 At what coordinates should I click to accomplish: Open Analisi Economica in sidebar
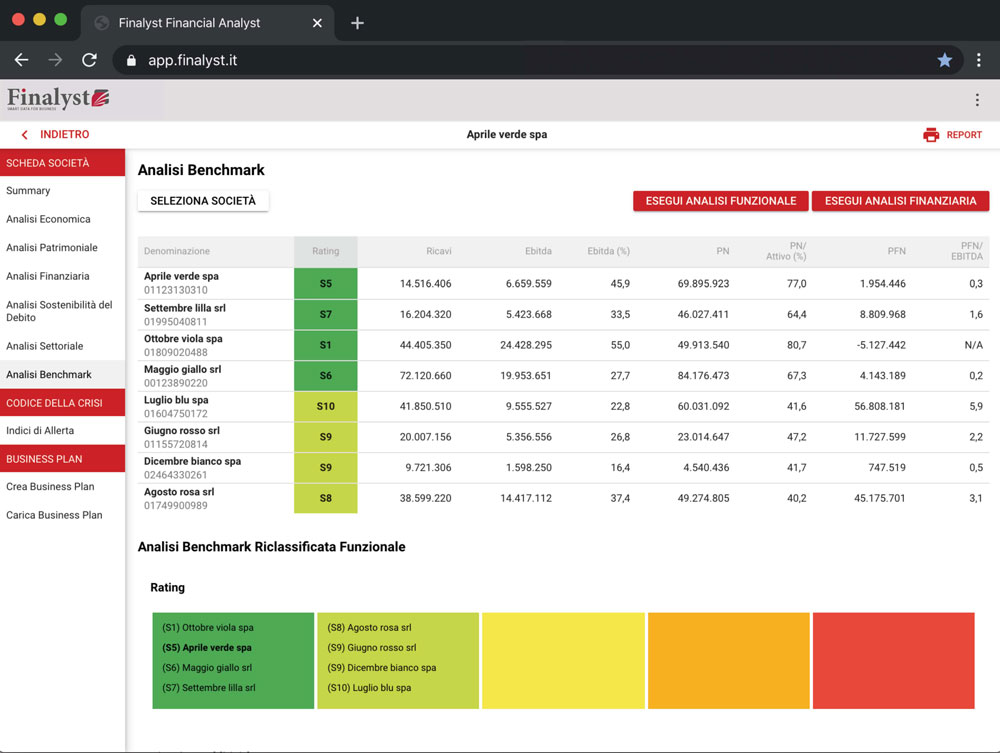pyautogui.click(x=48, y=219)
